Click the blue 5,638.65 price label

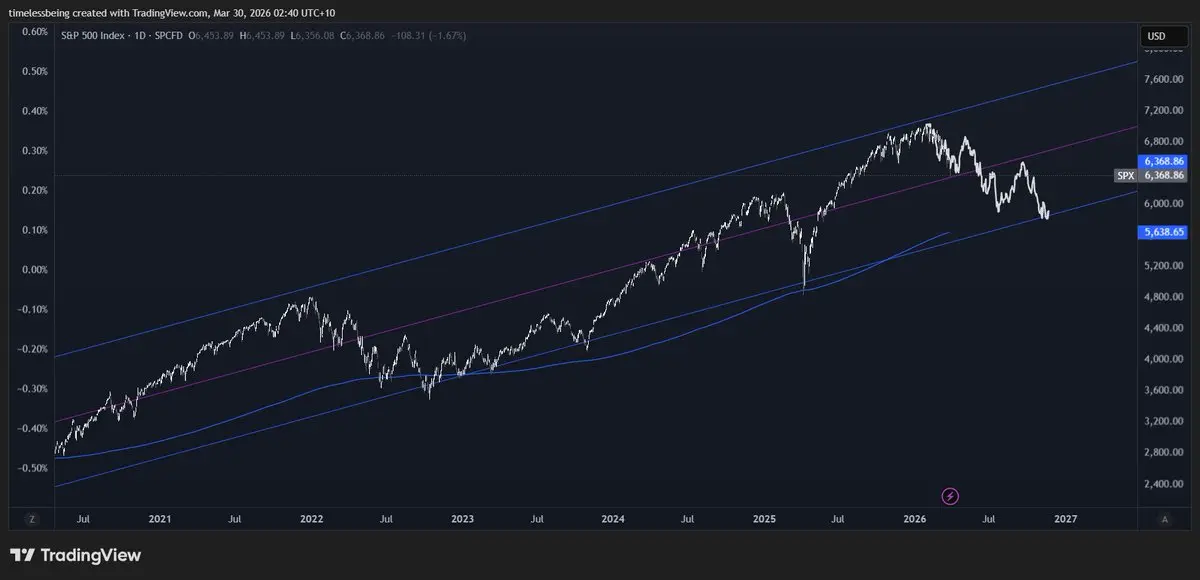click(x=1163, y=232)
